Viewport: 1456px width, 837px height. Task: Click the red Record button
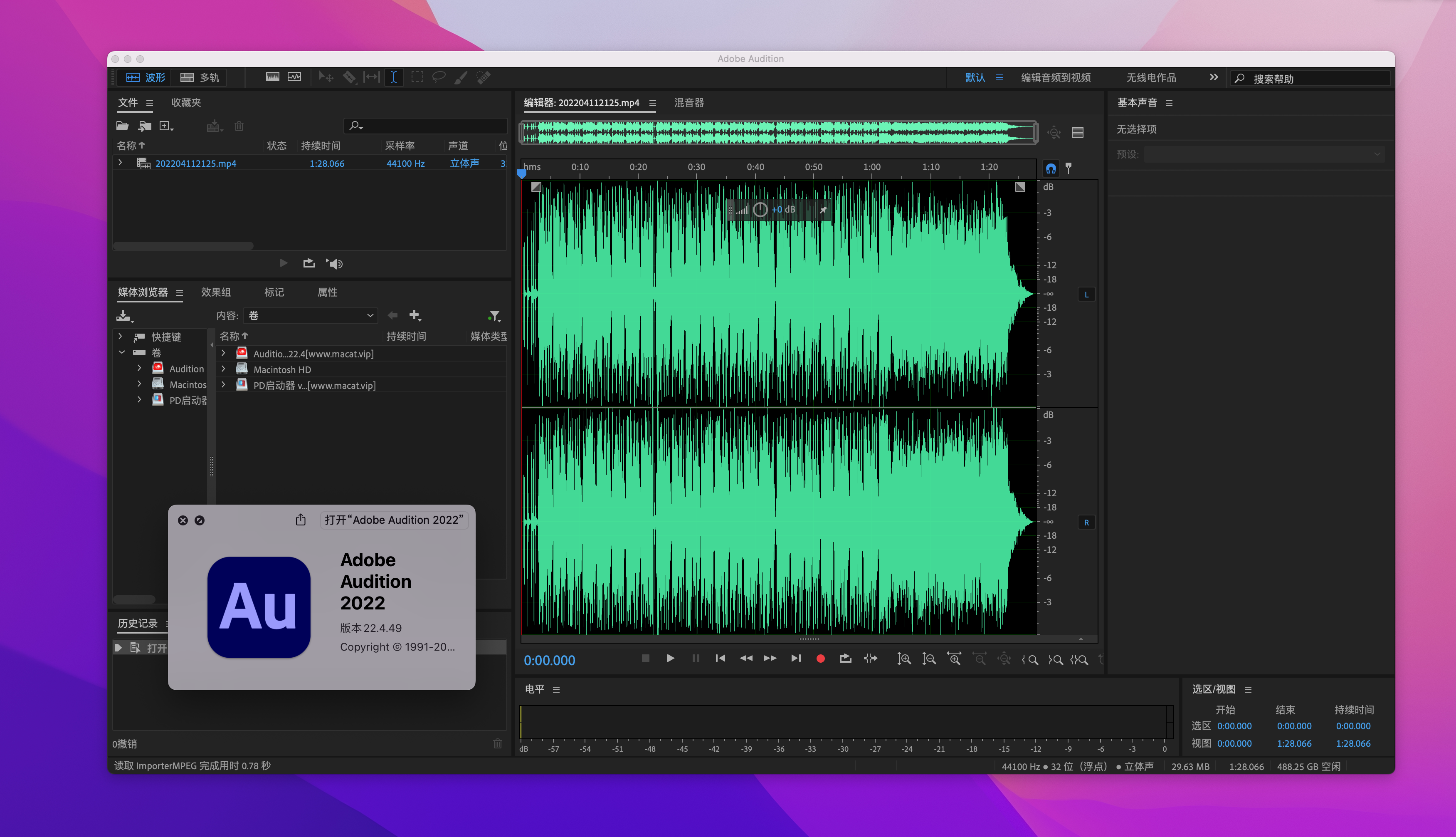click(820, 659)
